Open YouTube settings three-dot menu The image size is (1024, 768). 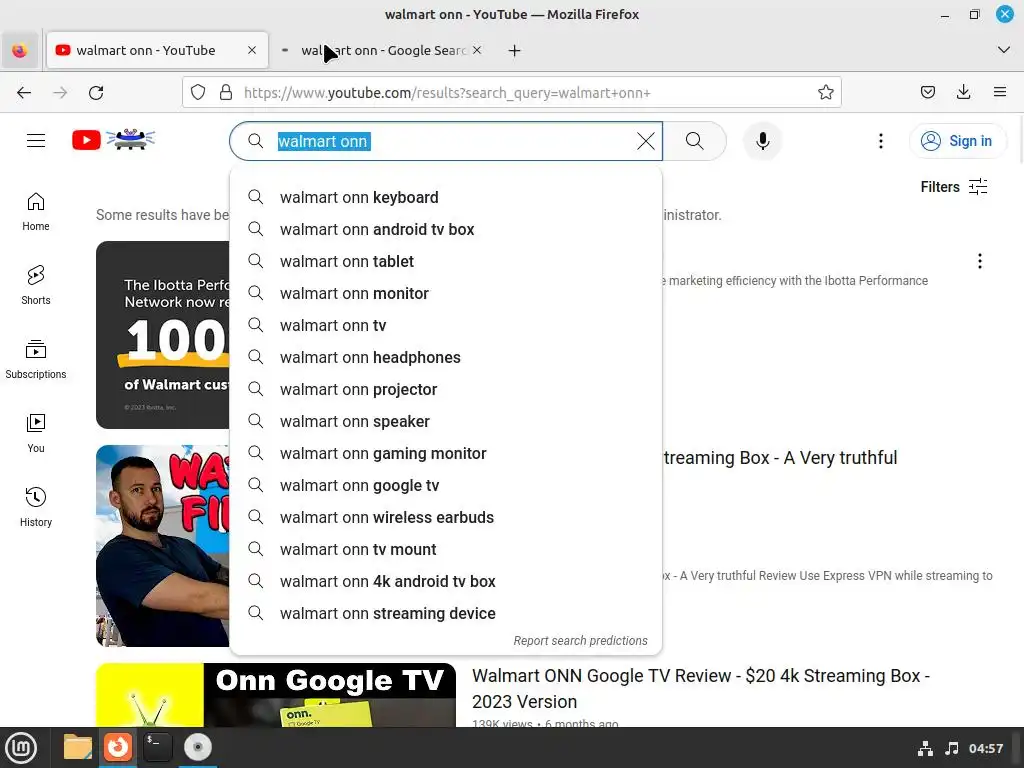(x=880, y=141)
